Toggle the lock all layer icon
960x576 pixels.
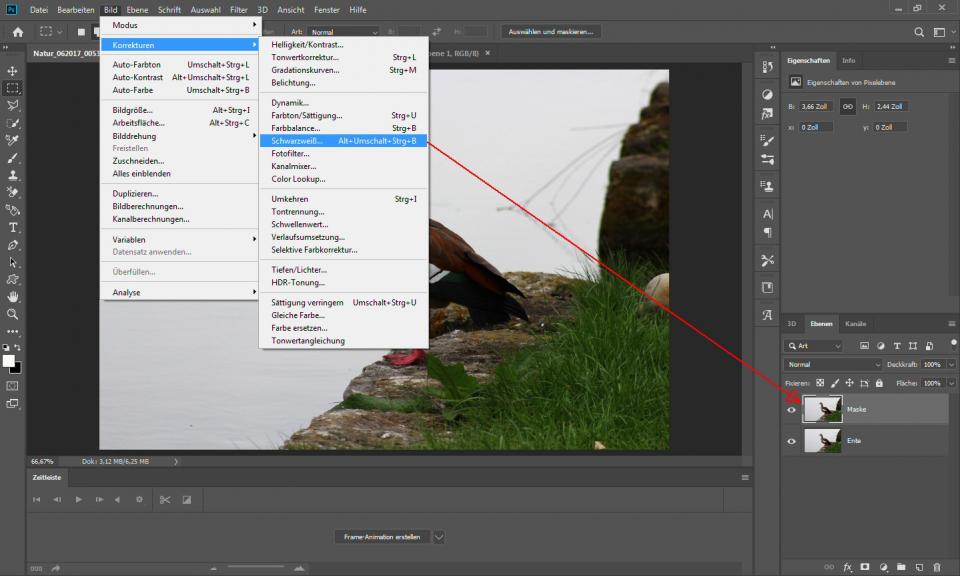(x=879, y=383)
